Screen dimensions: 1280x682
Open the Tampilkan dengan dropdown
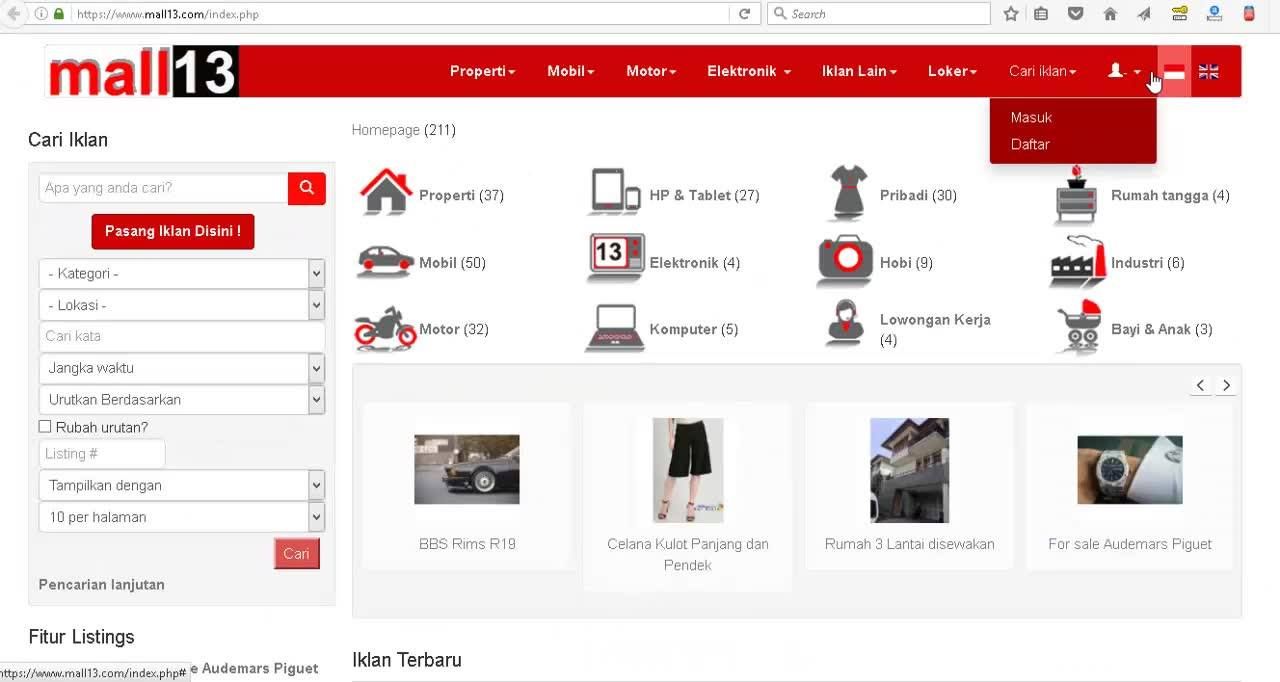coord(182,486)
